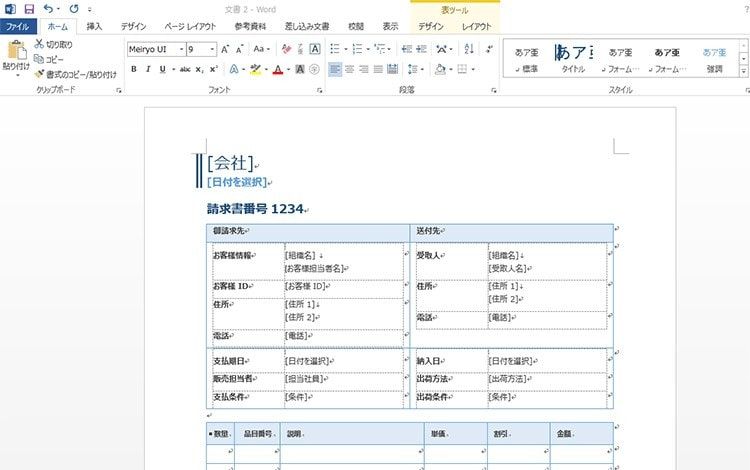The width and height of the screenshot is (750, 470).
Task: Toggle Italic formatting
Action: pos(148,69)
